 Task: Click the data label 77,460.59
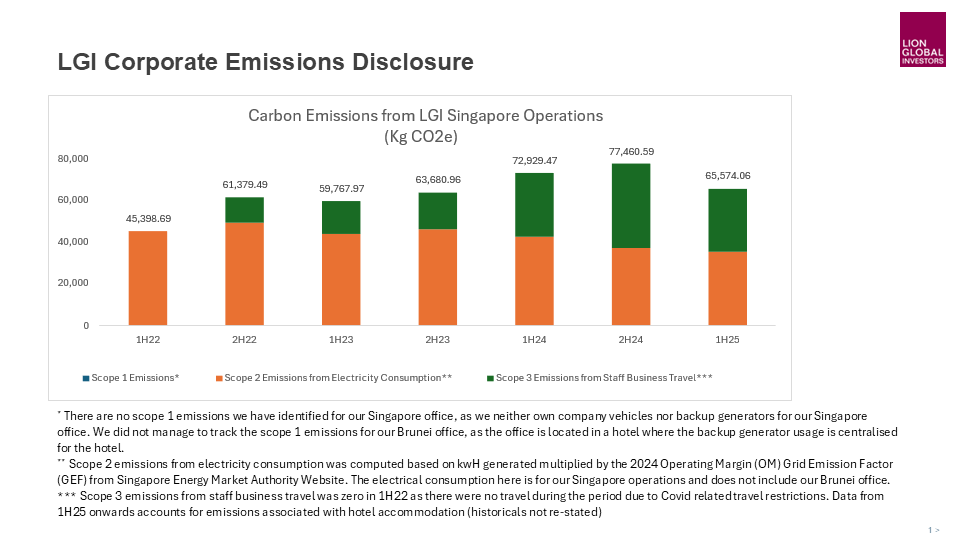[631, 151]
